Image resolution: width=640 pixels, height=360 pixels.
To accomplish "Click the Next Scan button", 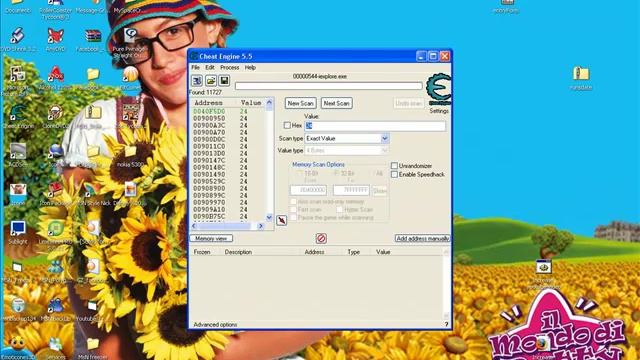I will point(336,103).
